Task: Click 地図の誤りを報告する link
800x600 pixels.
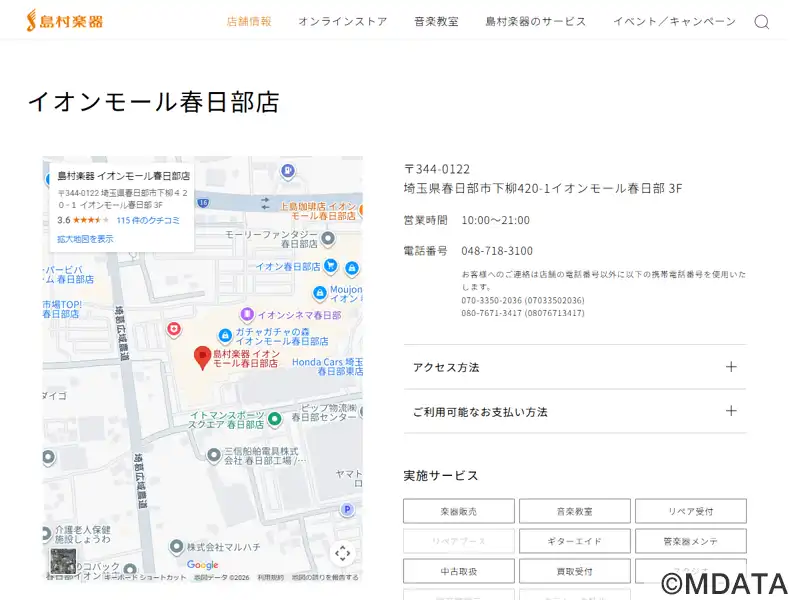Action: 324,578
